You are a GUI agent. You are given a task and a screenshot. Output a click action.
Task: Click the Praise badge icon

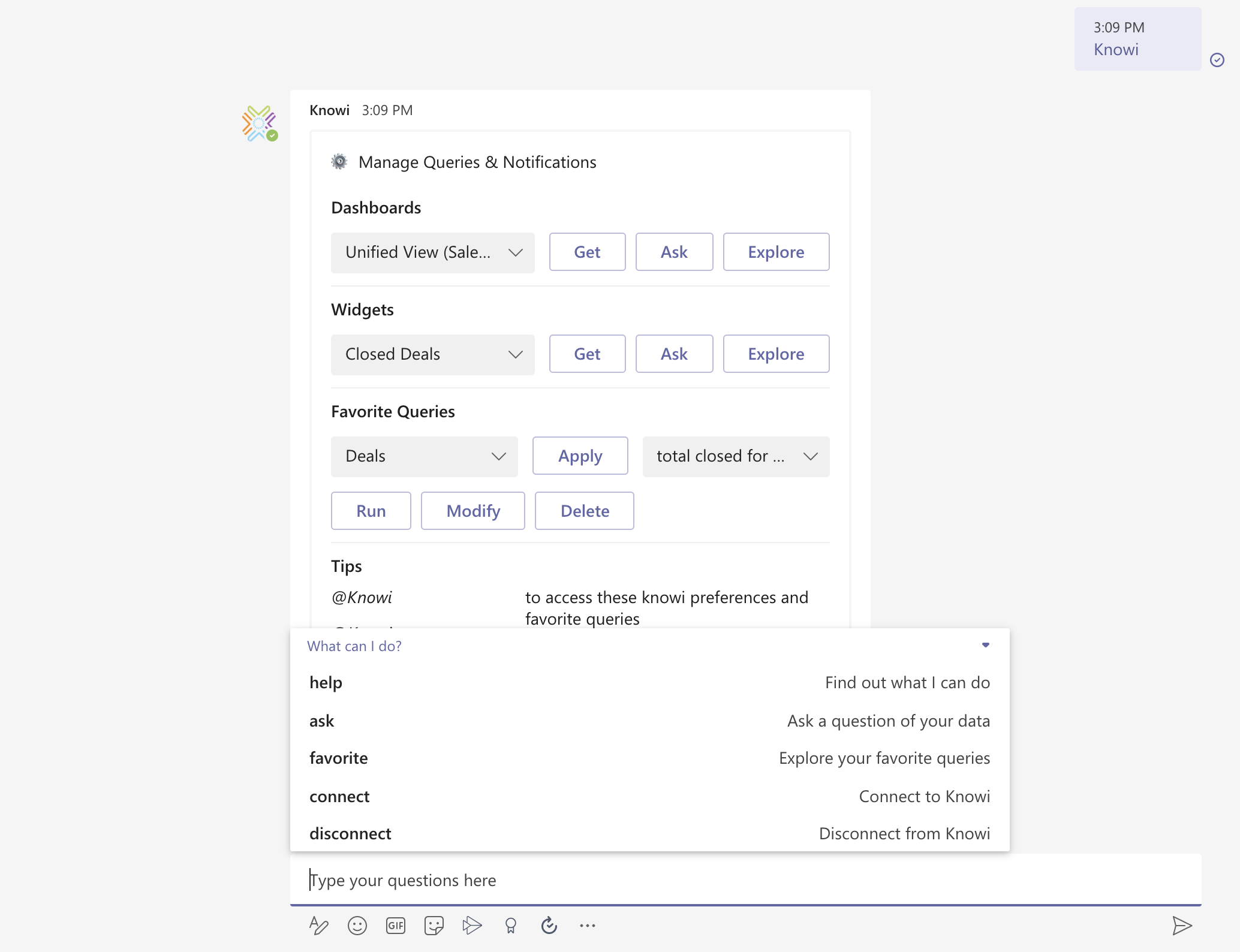511,926
